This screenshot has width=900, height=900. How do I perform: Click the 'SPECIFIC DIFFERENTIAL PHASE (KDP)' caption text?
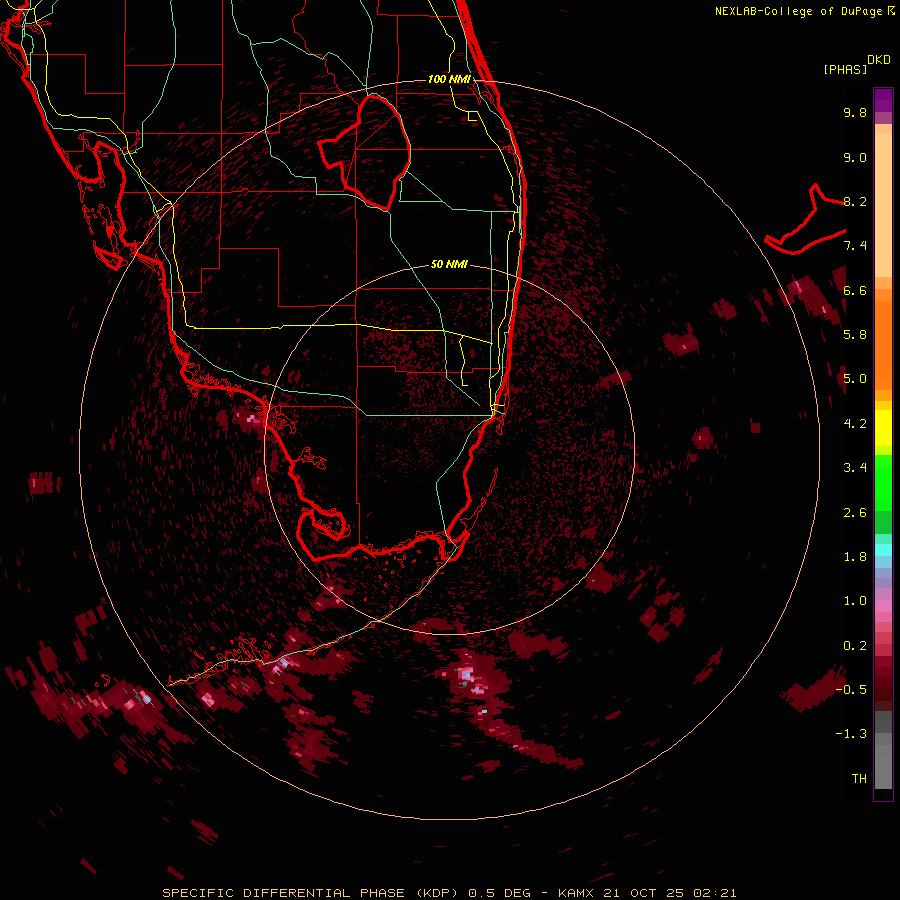(309, 893)
